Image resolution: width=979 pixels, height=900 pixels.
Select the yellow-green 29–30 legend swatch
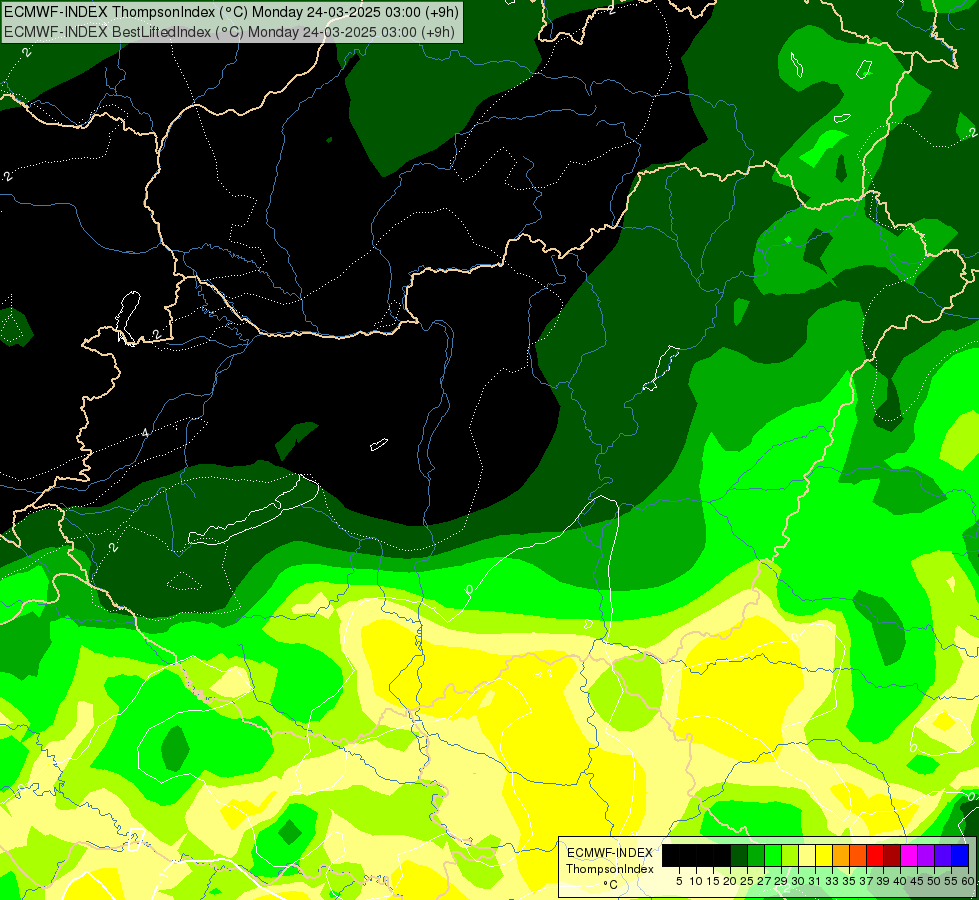click(x=790, y=856)
